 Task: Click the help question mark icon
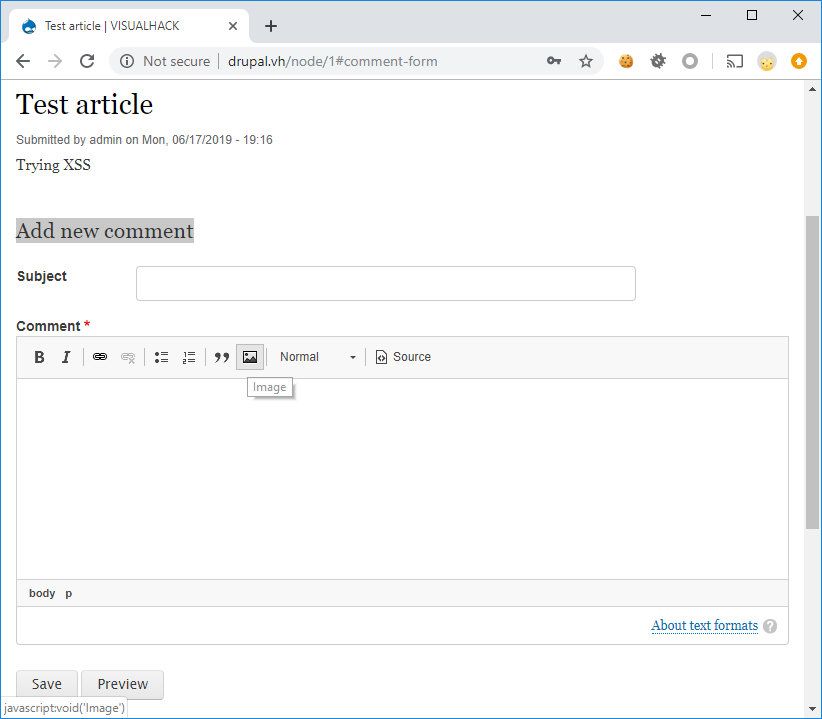(x=770, y=626)
